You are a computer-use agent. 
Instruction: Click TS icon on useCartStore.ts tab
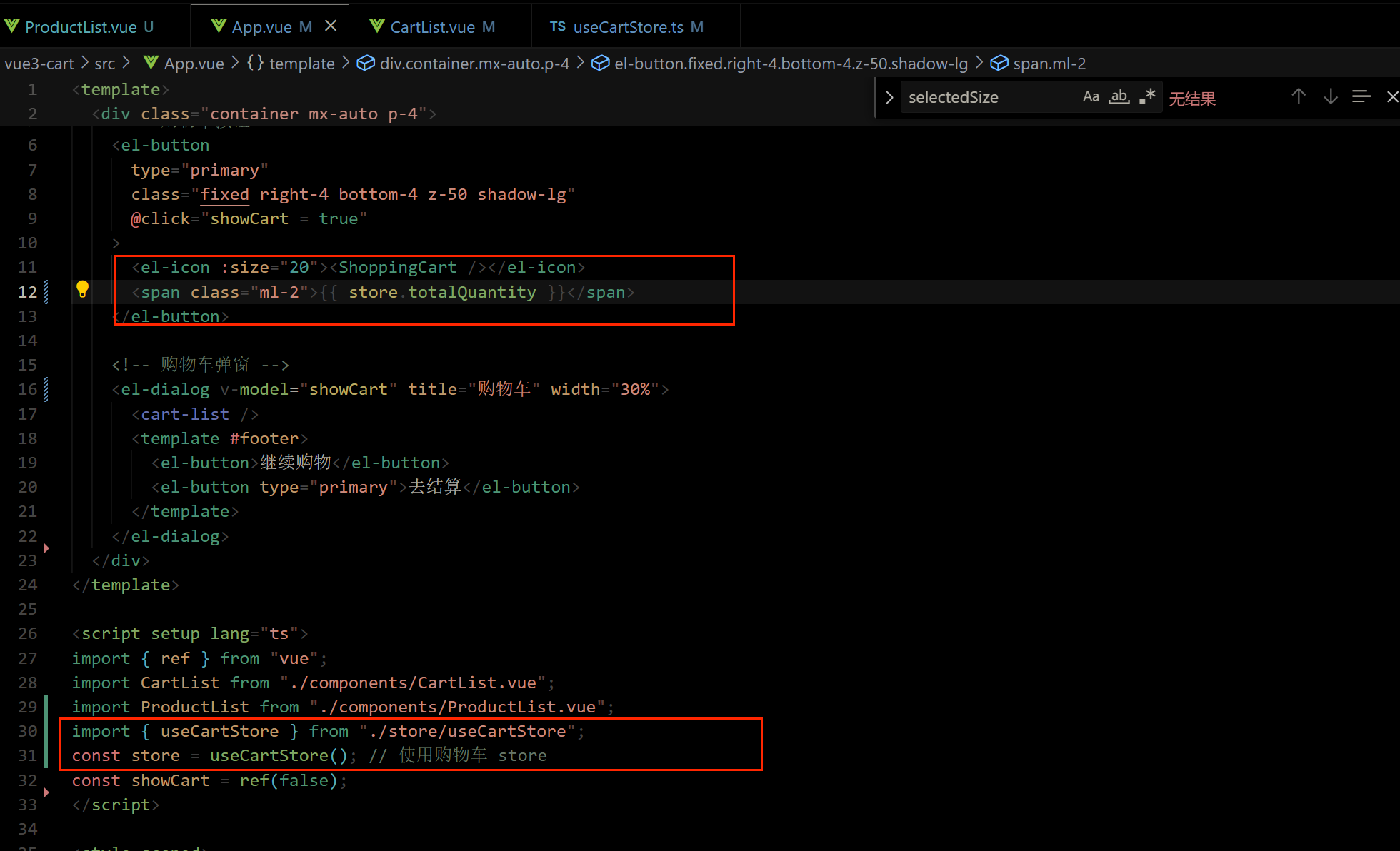pyautogui.click(x=557, y=26)
